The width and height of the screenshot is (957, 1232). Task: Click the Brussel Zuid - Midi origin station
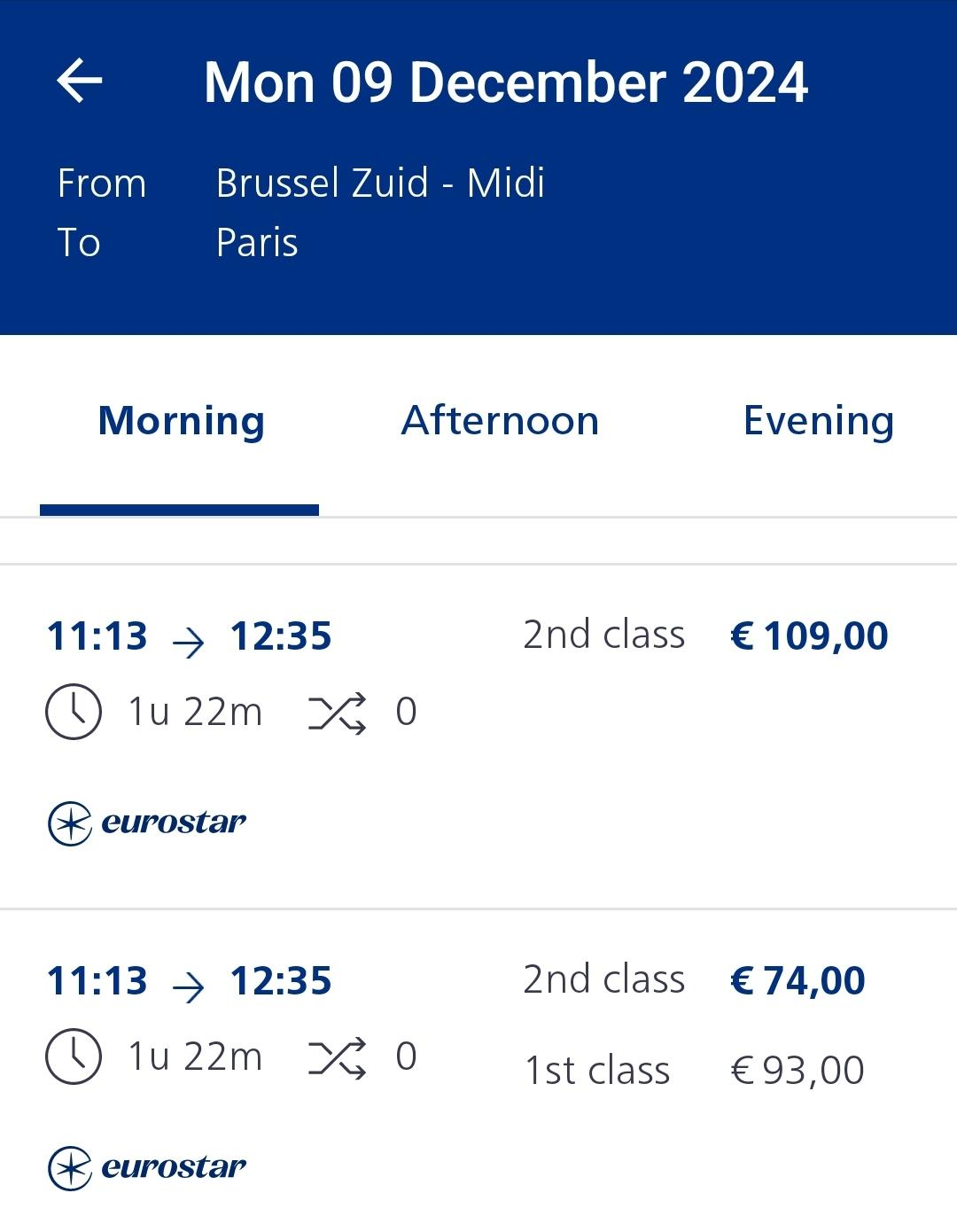(x=380, y=183)
